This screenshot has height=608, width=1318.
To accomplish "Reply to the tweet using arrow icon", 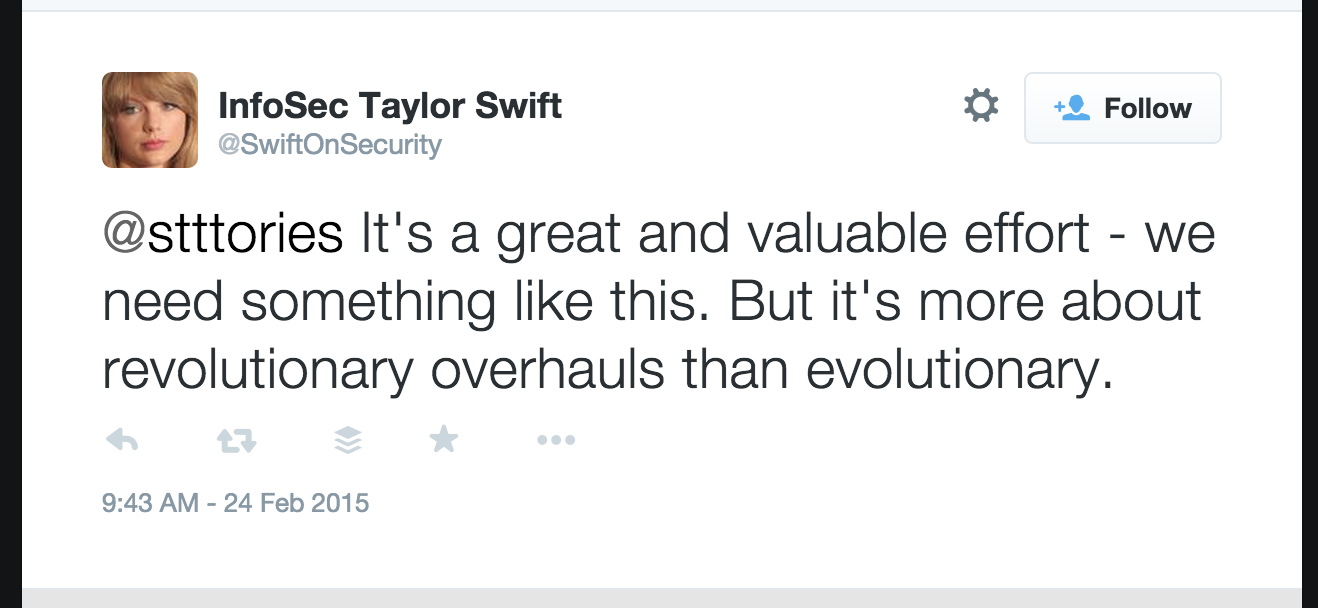I will (121, 440).
